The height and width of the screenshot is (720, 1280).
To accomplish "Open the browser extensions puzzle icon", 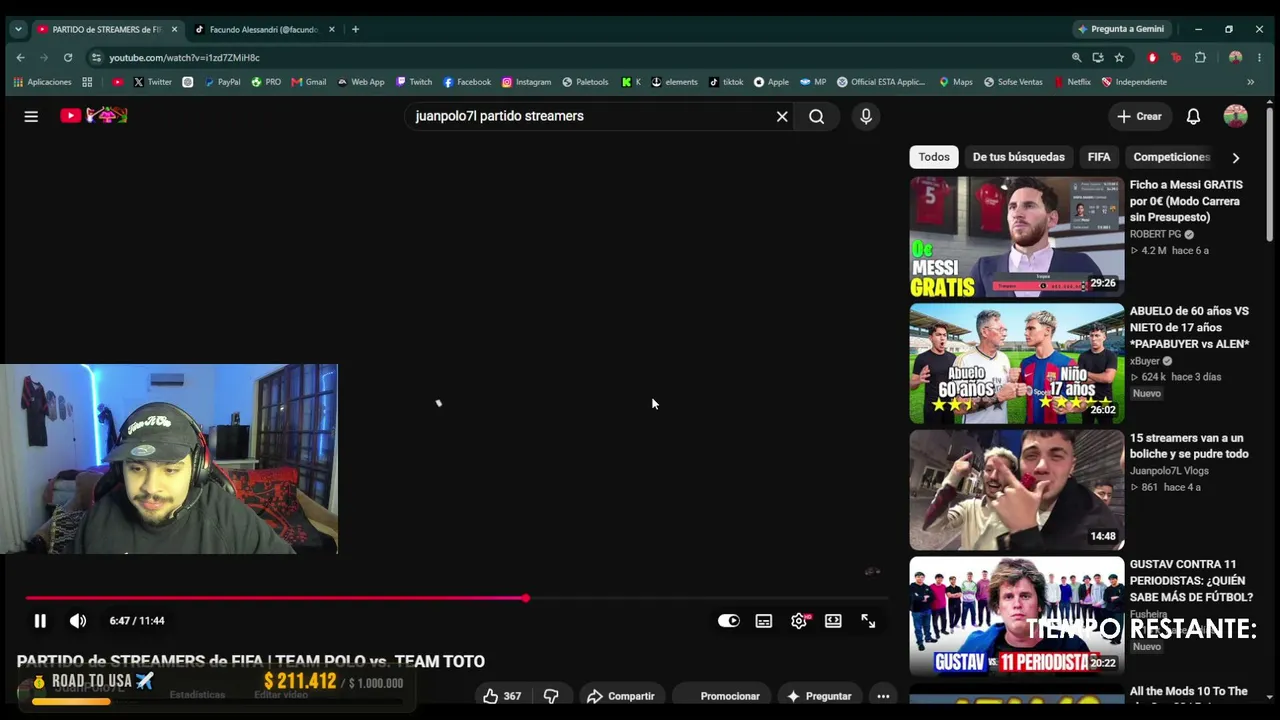I will point(1200,58).
